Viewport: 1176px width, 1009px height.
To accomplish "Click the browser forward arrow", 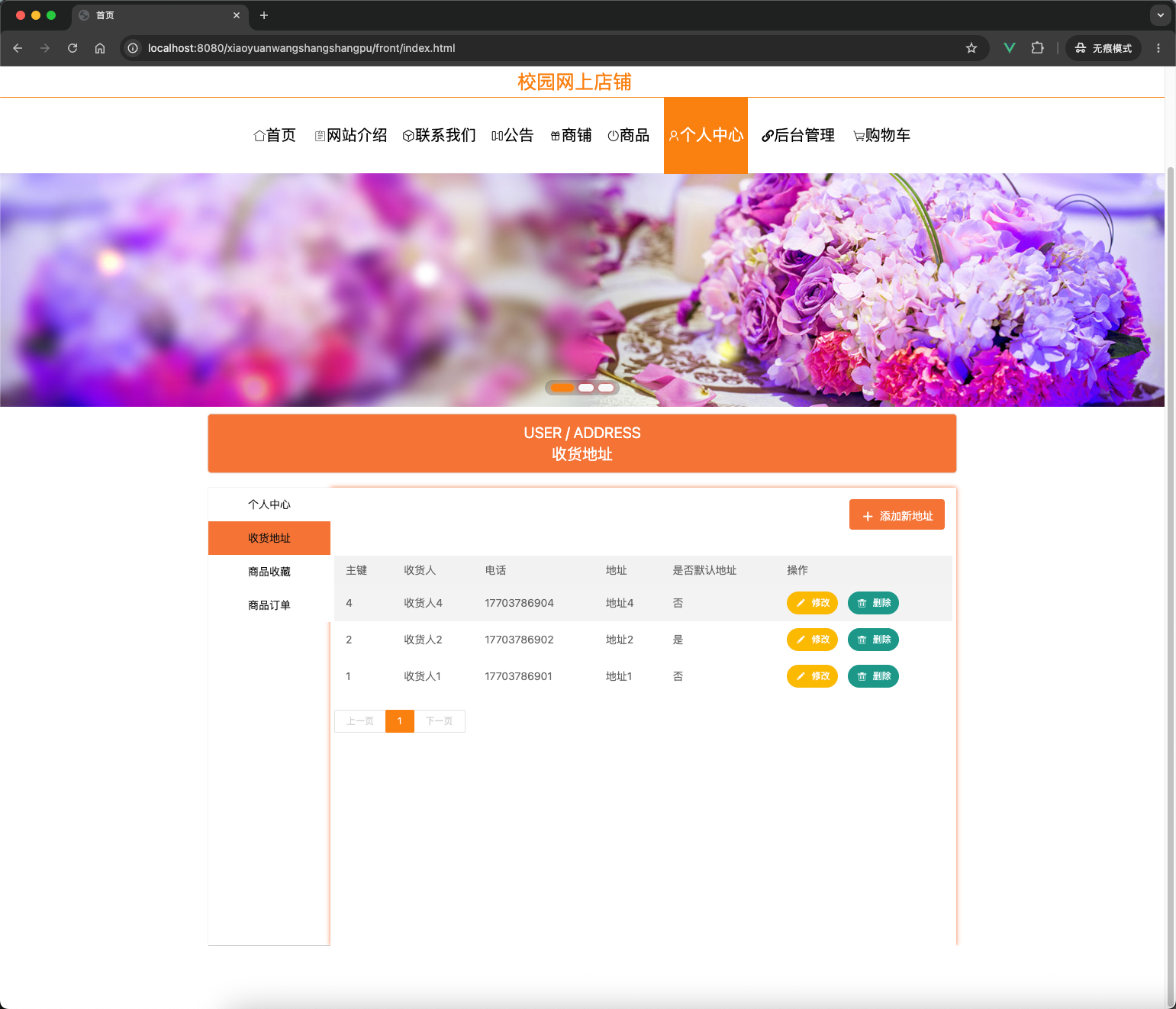I will [45, 48].
